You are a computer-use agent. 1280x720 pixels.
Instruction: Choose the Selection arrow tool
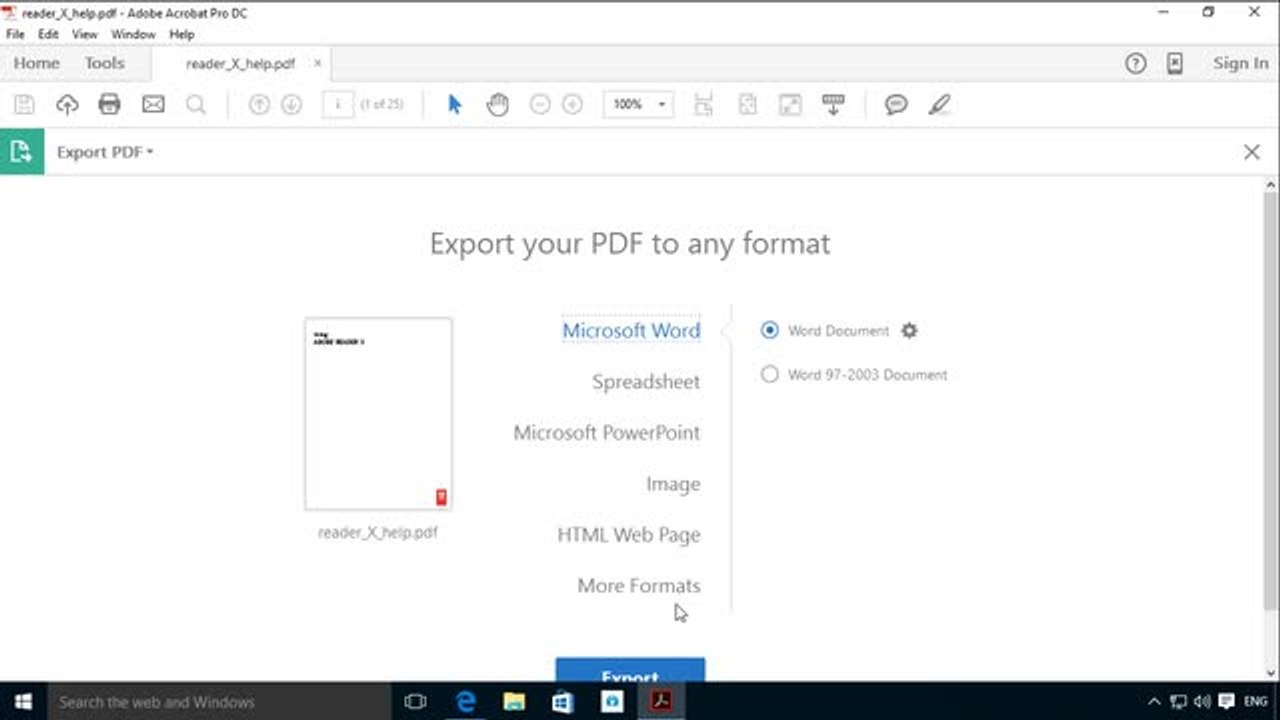[x=455, y=104]
